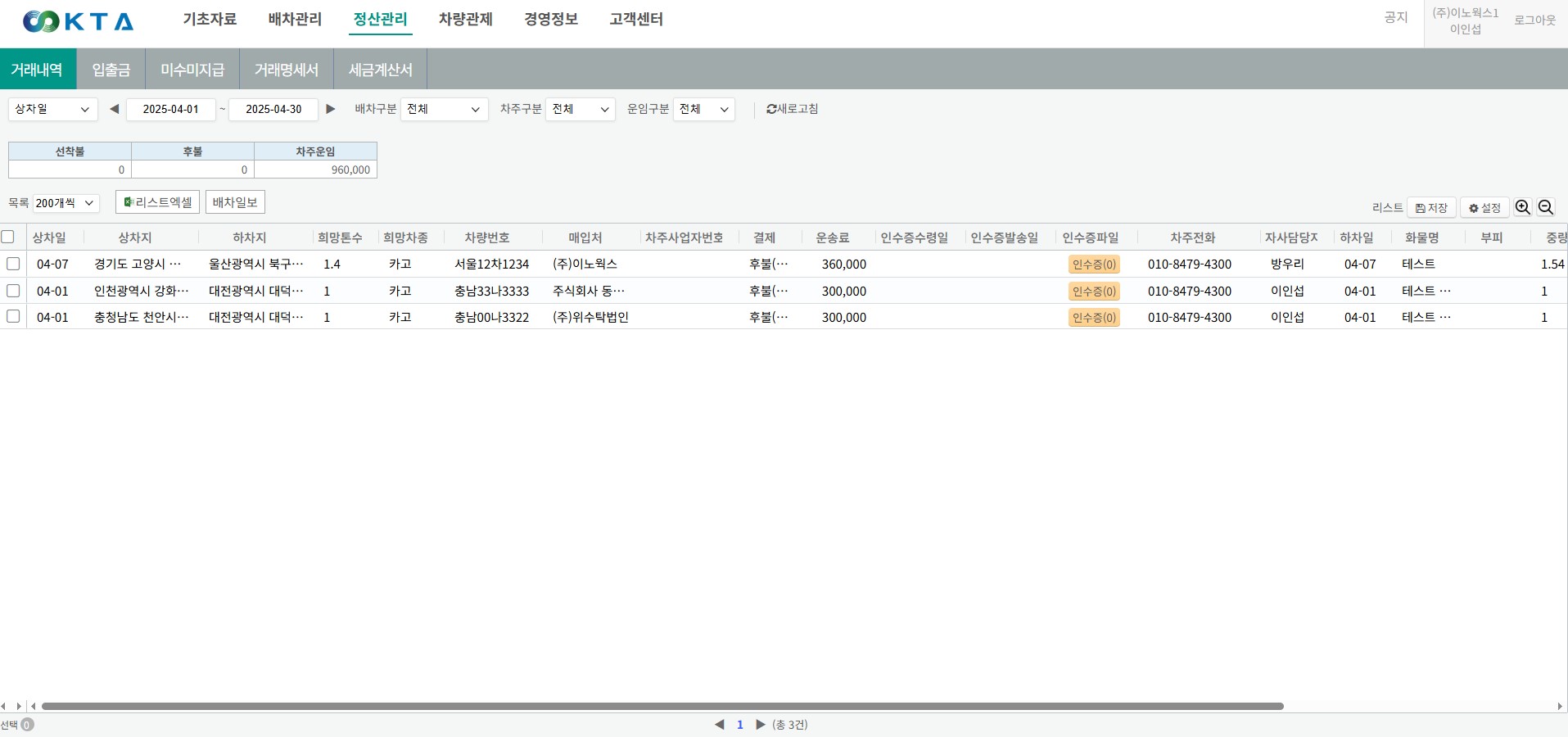Click the KTA logo icon
The width and height of the screenshot is (1568, 737).
41,21
